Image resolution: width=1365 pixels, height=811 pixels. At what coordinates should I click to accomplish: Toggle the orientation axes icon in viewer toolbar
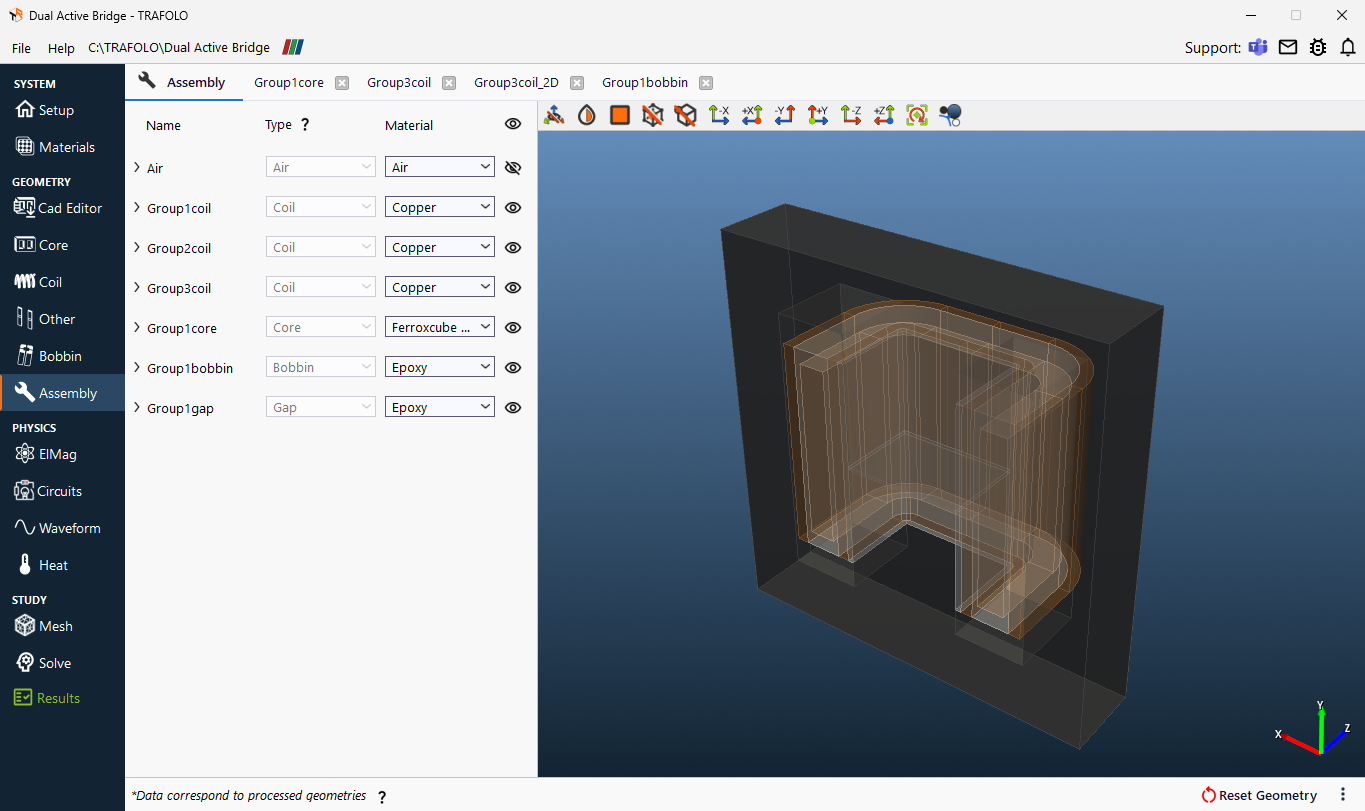[x=554, y=115]
